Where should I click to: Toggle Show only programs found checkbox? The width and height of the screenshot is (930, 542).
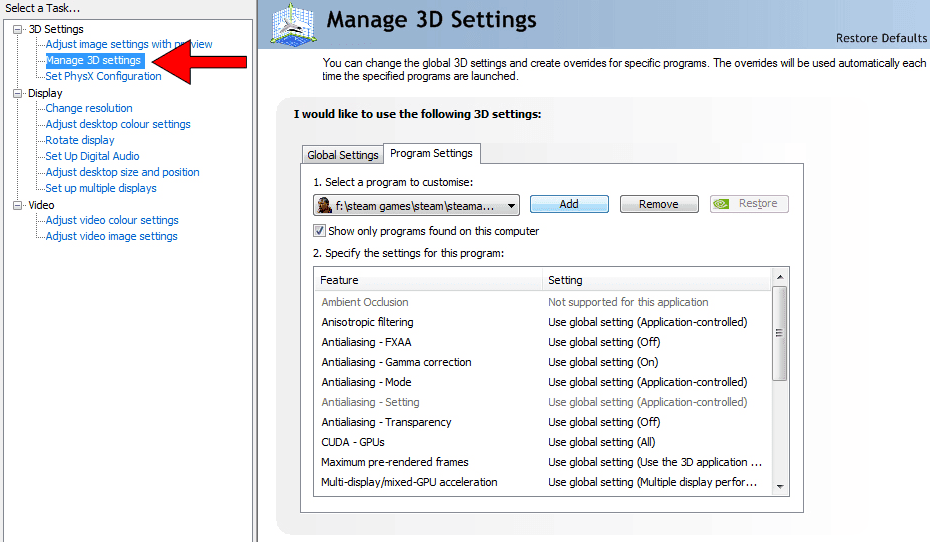point(319,231)
